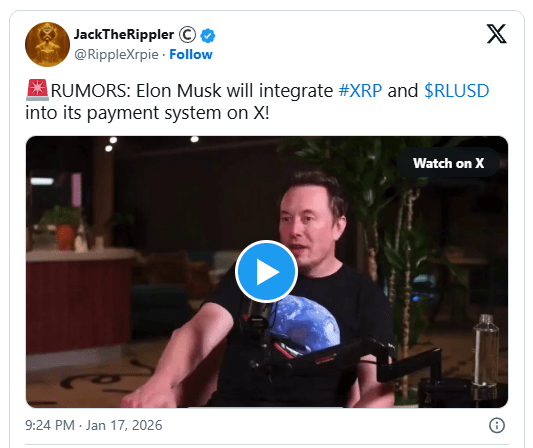Click the tweet text RUMORS sentence

pos(257,101)
